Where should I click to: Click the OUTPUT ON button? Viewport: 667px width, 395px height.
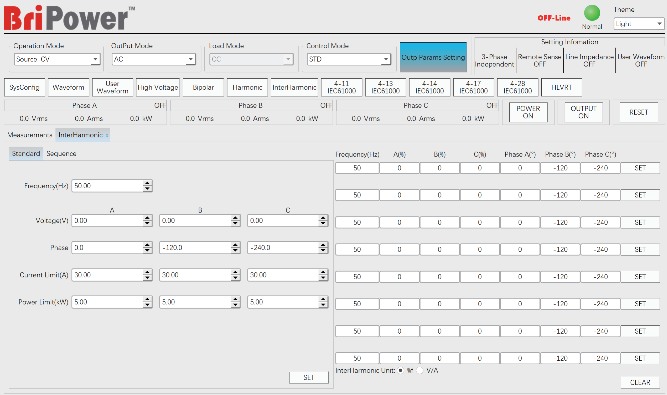(x=583, y=112)
